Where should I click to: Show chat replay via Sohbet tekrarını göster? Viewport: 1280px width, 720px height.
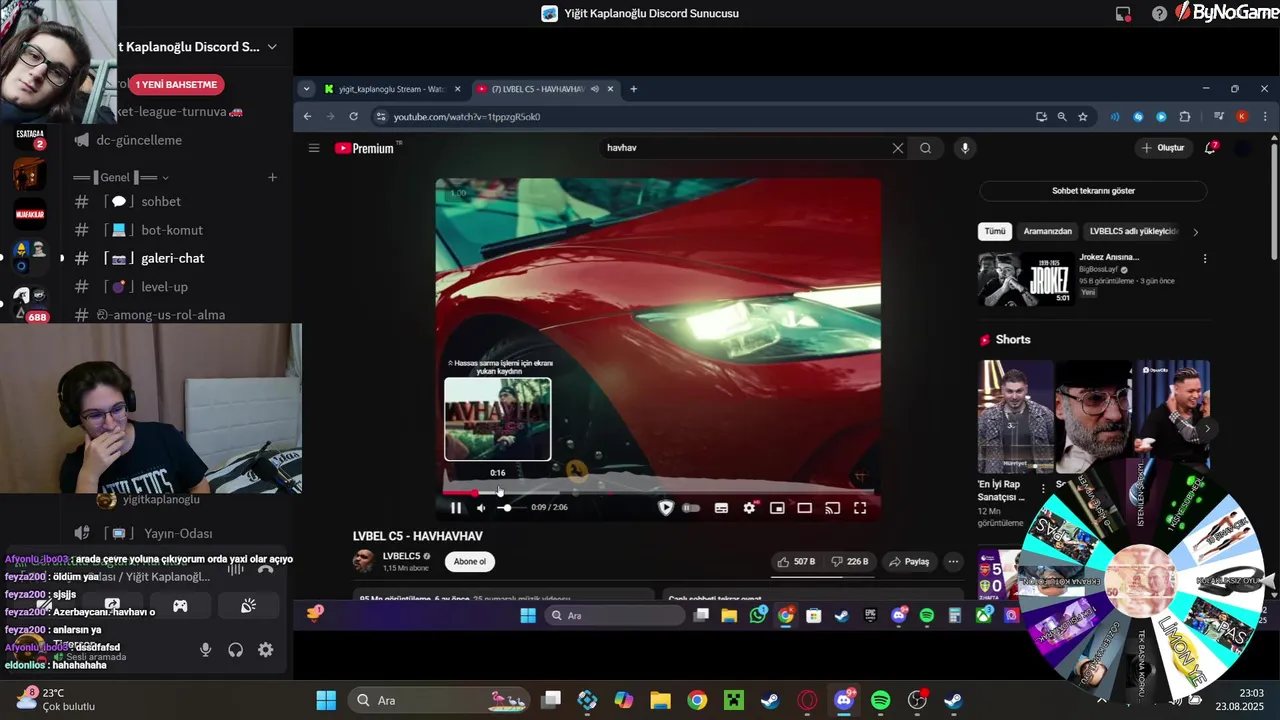pyautogui.click(x=1093, y=191)
